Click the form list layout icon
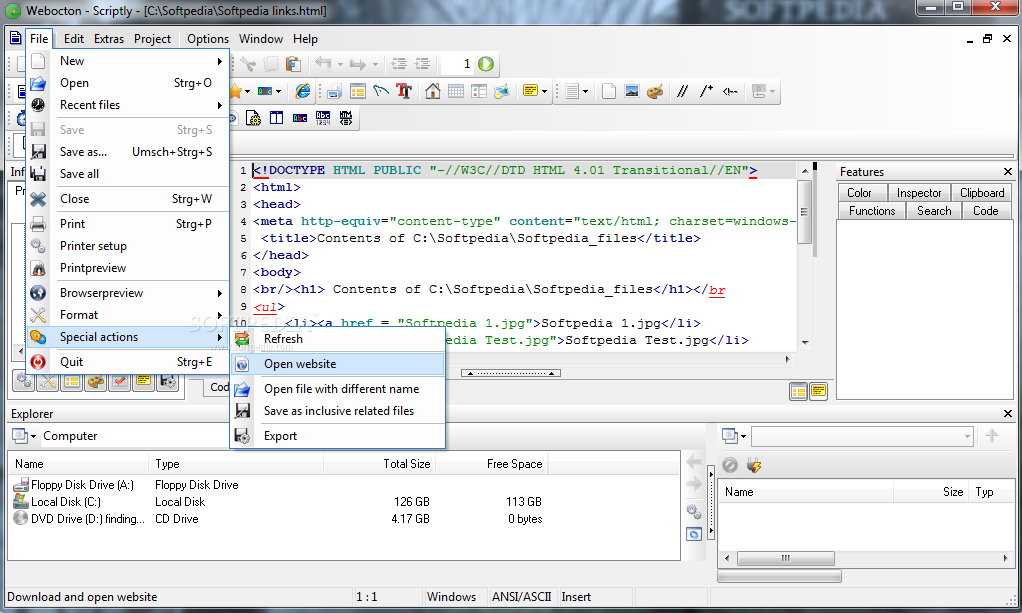The height and width of the screenshot is (613, 1022). coord(479,91)
